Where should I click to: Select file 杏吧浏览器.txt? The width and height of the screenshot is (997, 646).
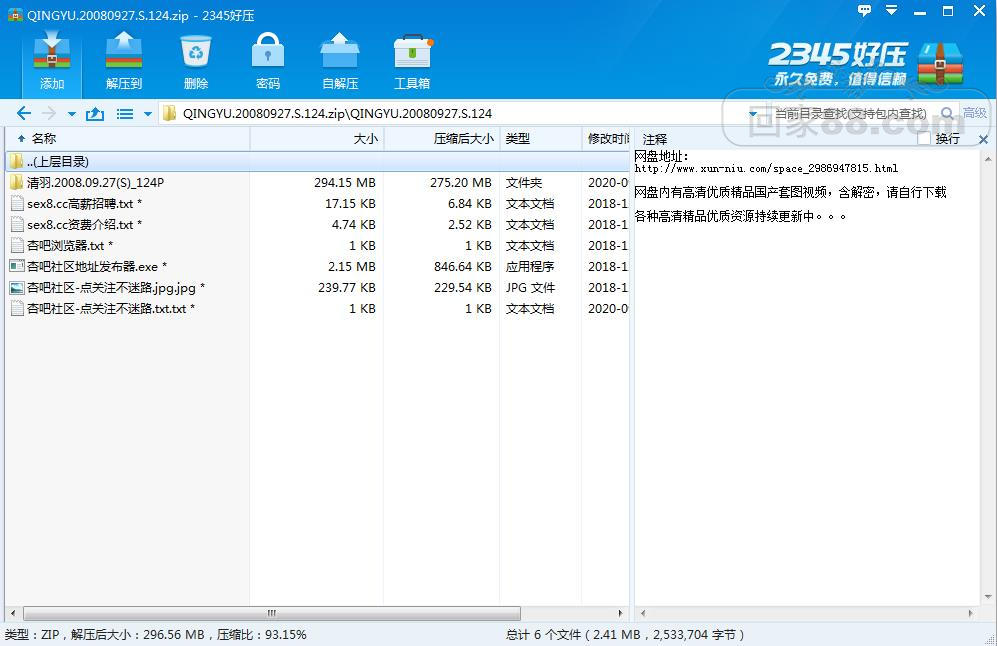(318, 245)
